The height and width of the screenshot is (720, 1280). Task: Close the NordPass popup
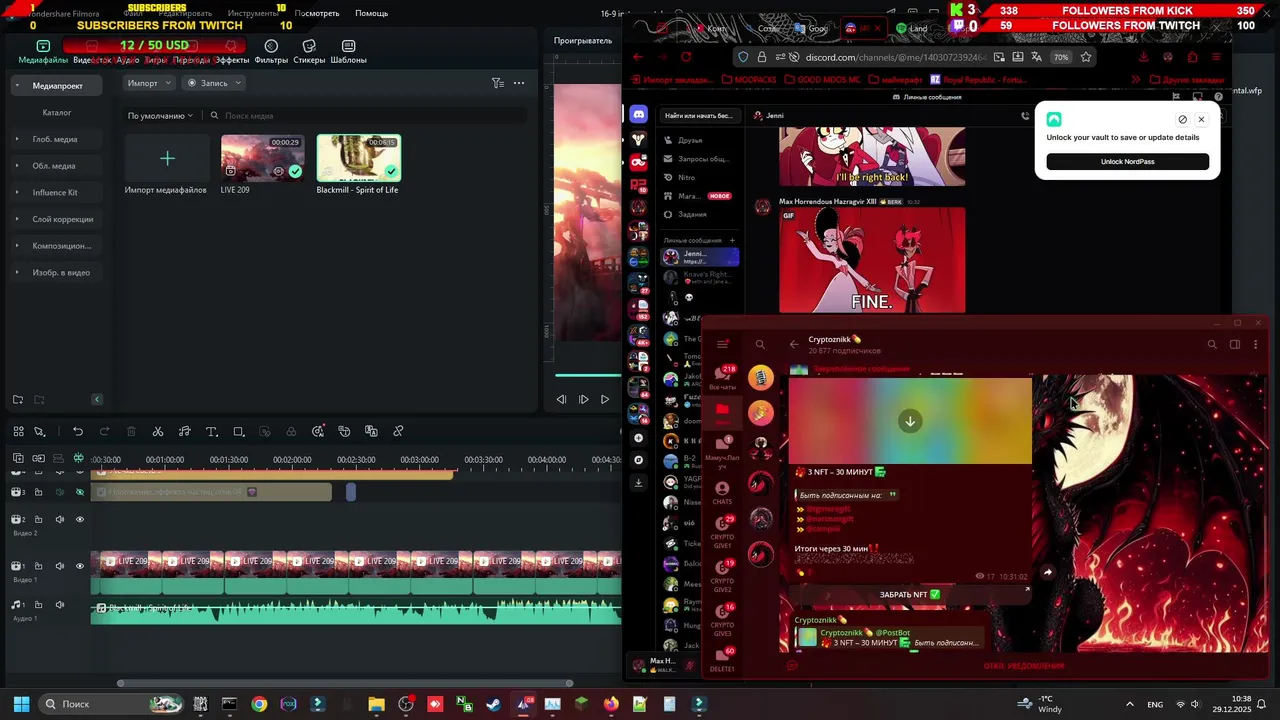click(1201, 119)
